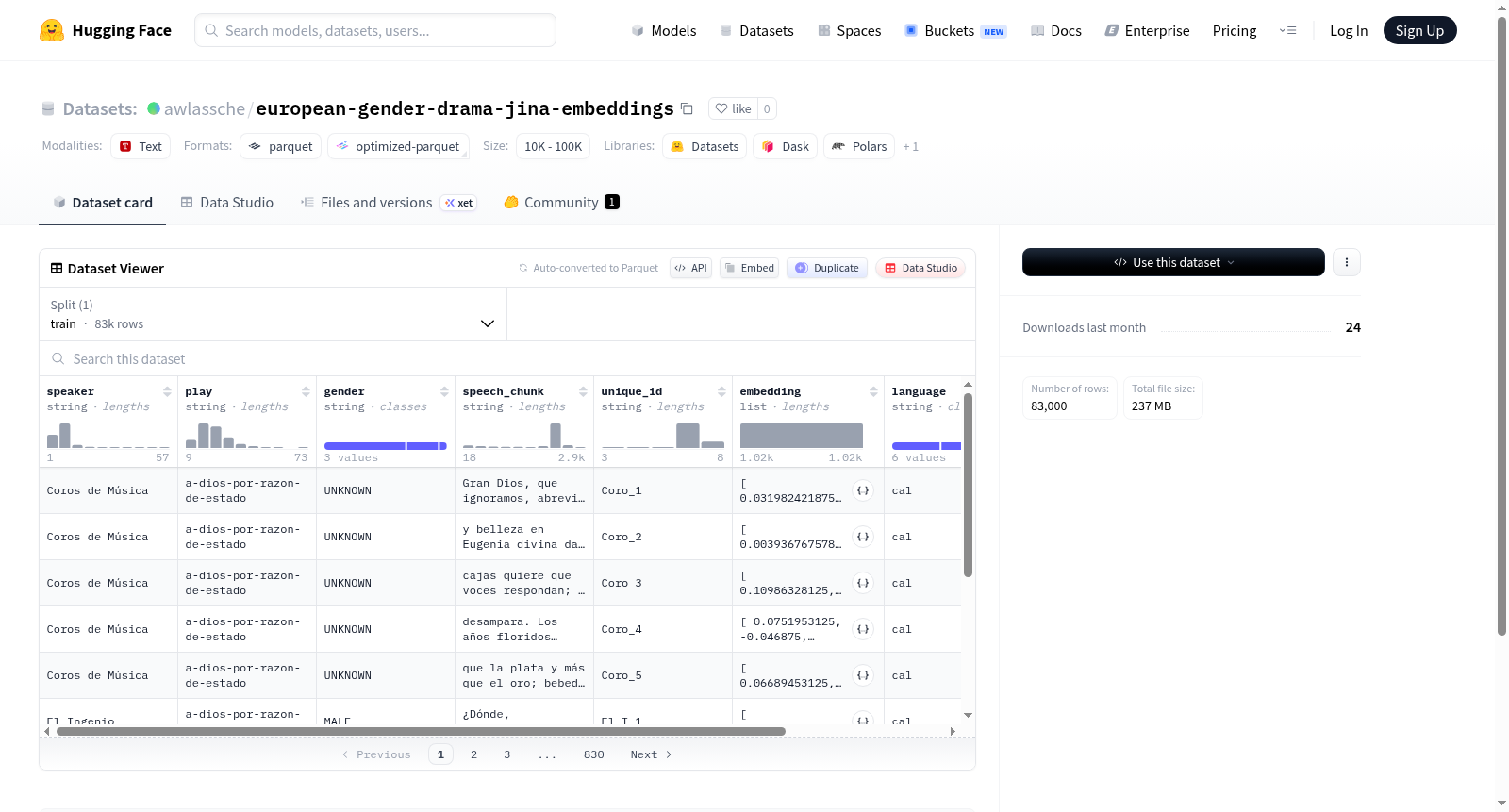
Task: Click the table horizontal scrollbar
Action: (421, 731)
